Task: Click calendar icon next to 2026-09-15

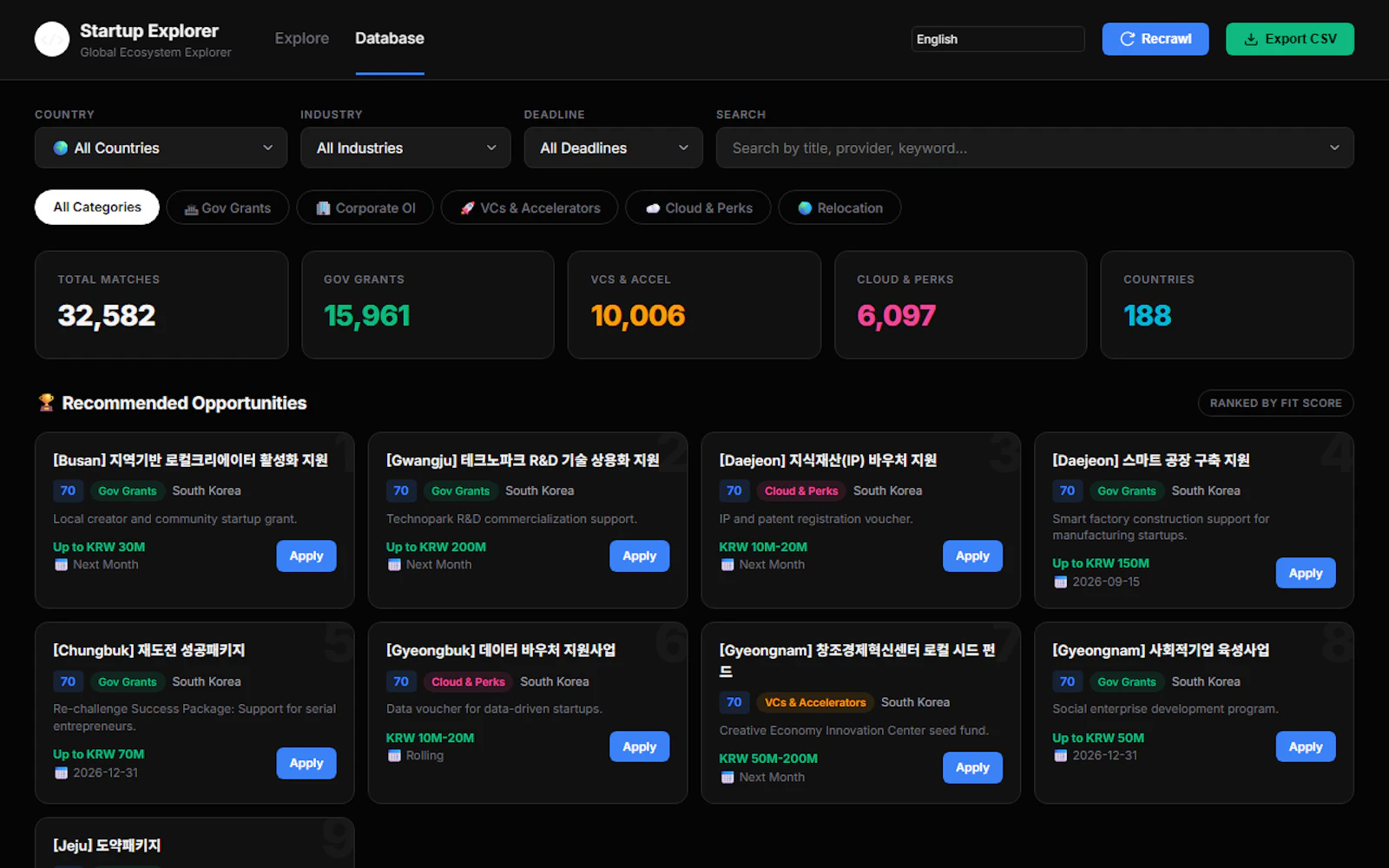Action: [x=1060, y=582]
